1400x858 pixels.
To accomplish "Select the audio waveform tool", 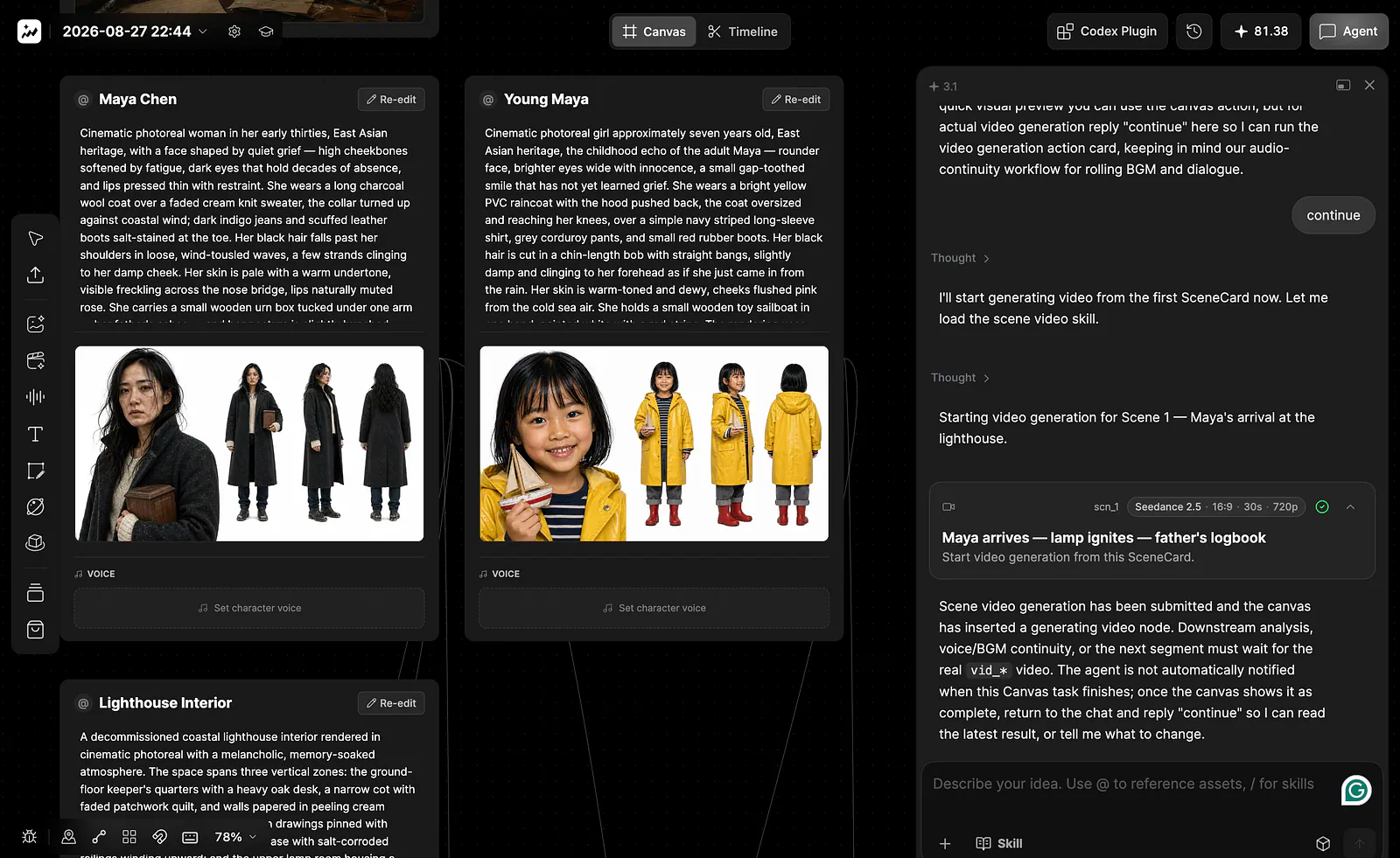I will 36,397.
